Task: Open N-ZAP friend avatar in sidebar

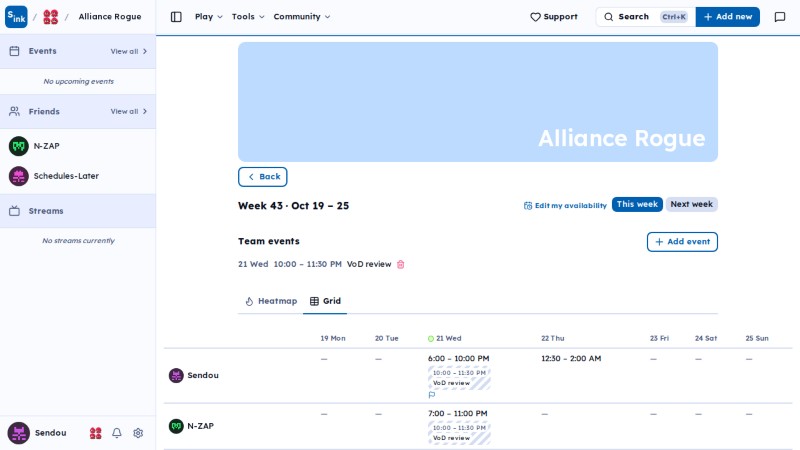Action: [19, 146]
